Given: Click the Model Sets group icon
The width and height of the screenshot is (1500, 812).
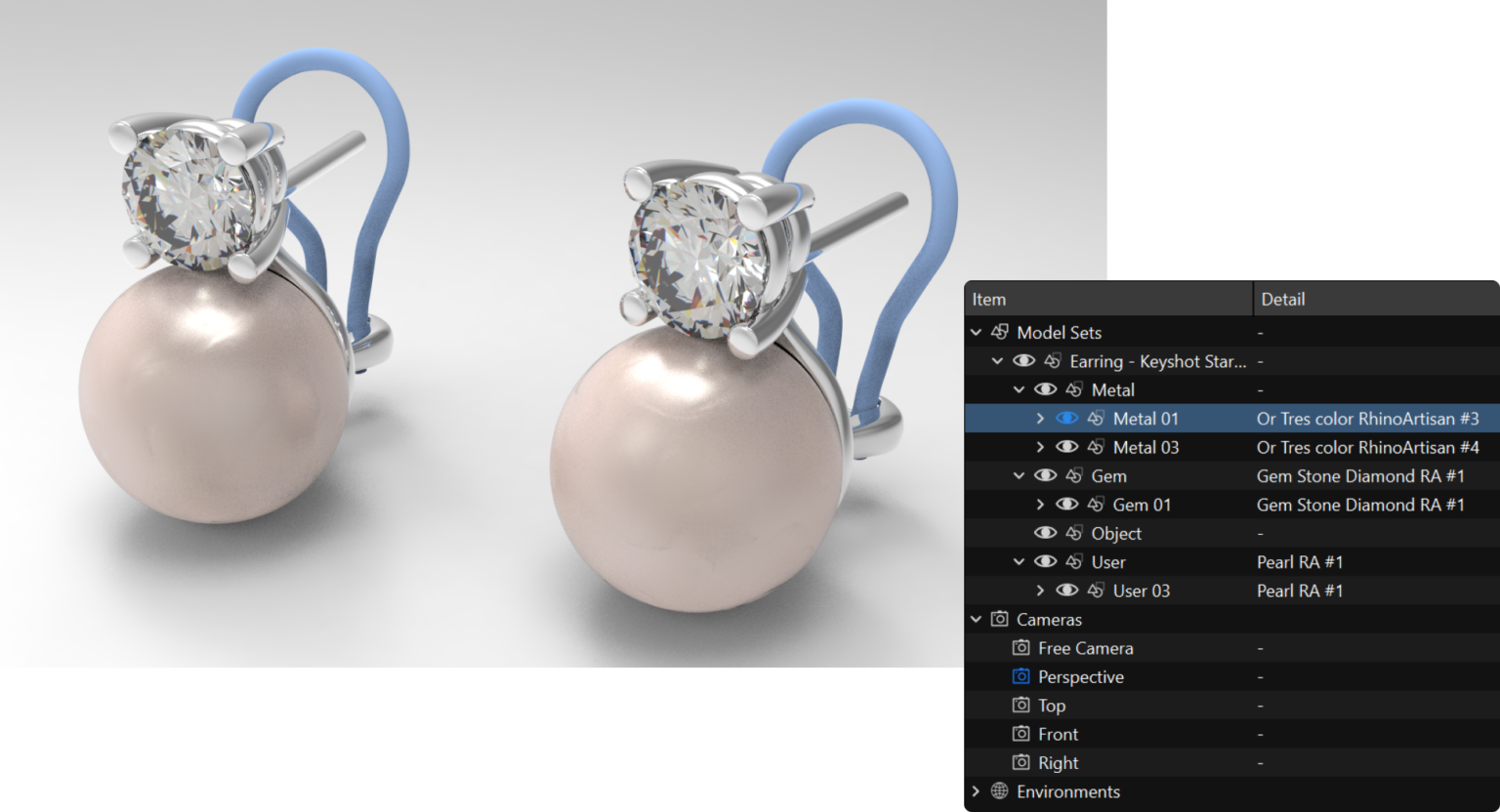Looking at the screenshot, I should coord(999,333).
